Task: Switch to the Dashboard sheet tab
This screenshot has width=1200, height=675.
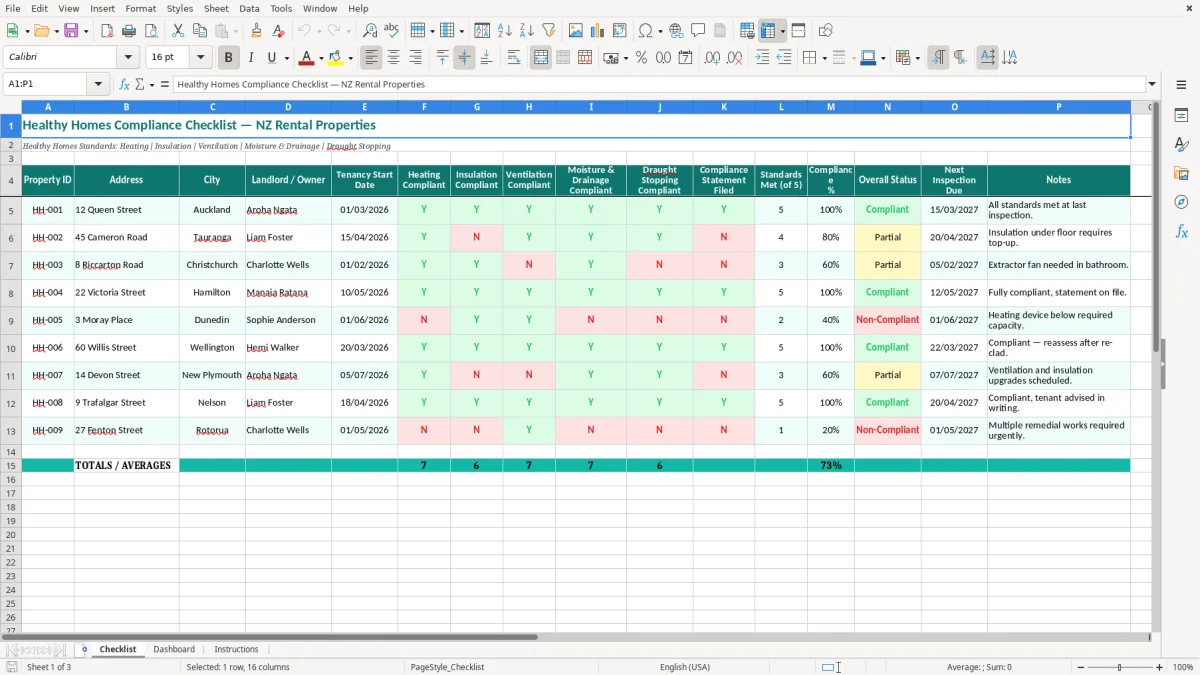Action: coord(174,649)
